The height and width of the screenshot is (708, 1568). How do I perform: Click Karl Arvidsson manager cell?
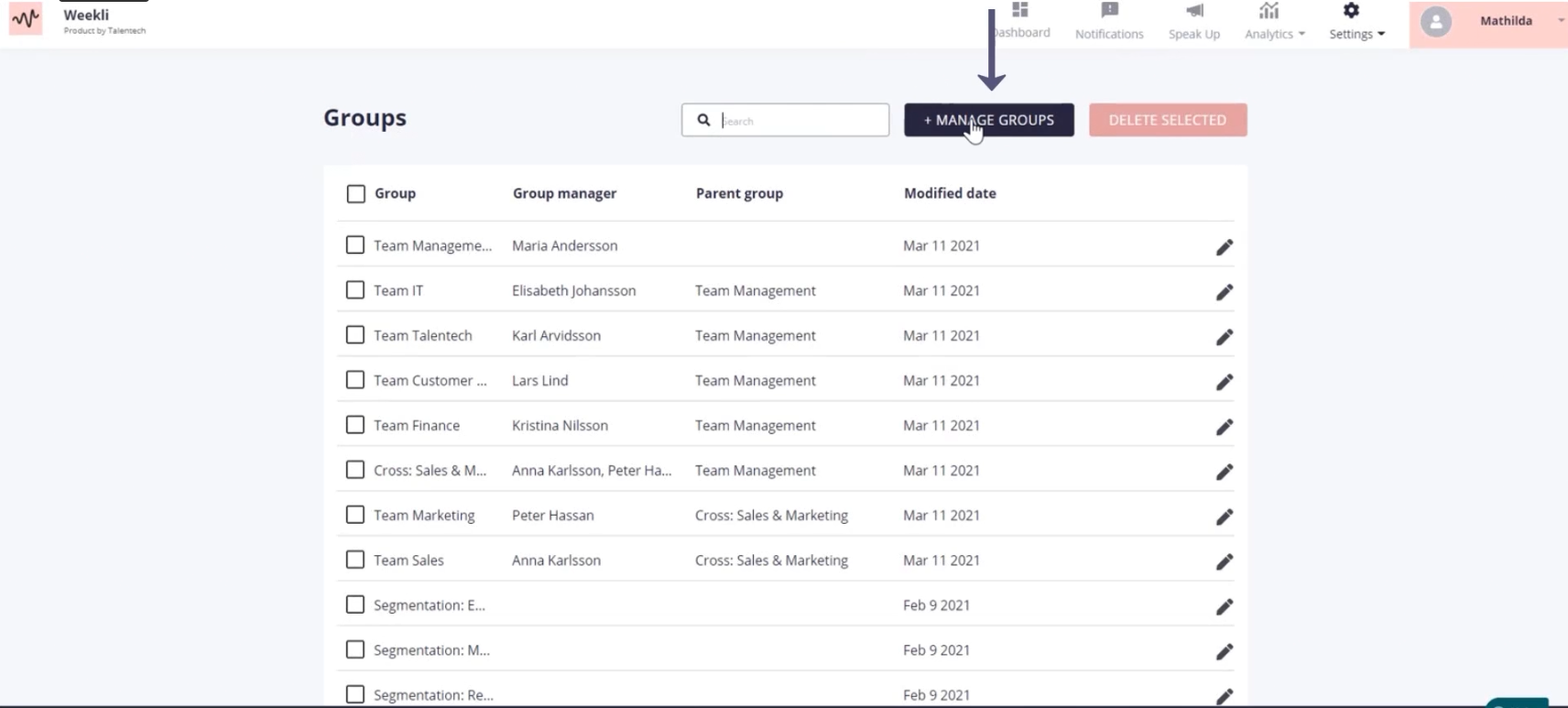coord(557,335)
